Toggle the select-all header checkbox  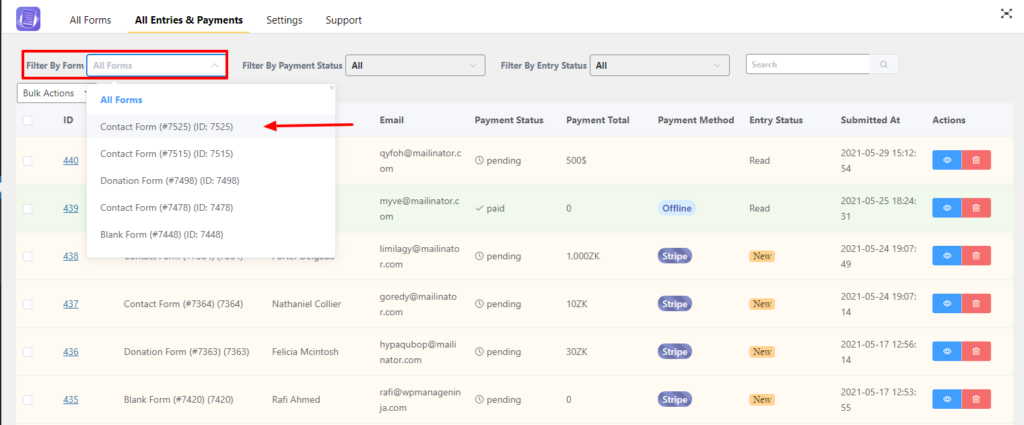pos(28,120)
